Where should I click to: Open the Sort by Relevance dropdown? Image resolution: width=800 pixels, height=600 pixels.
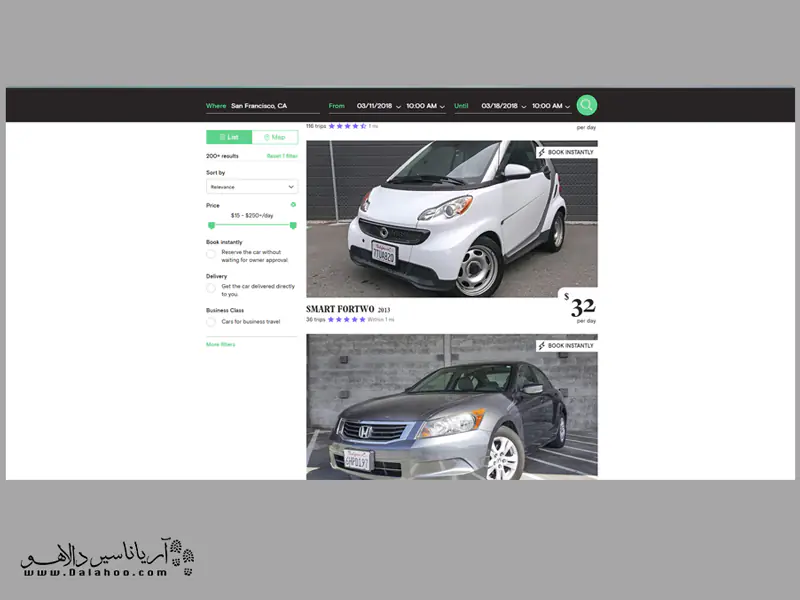click(x=252, y=186)
